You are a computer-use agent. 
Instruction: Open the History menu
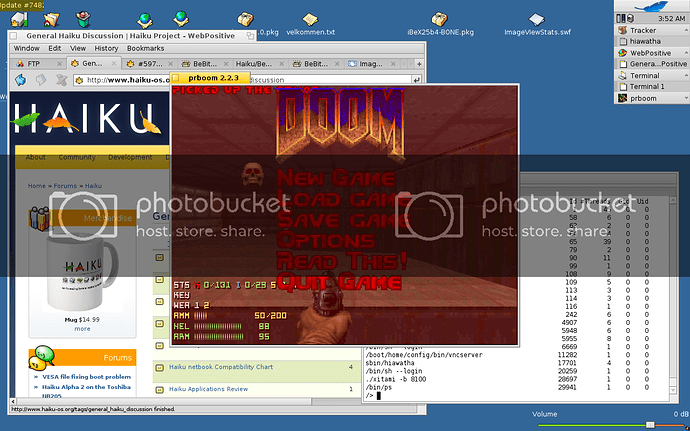pyautogui.click(x=106, y=48)
